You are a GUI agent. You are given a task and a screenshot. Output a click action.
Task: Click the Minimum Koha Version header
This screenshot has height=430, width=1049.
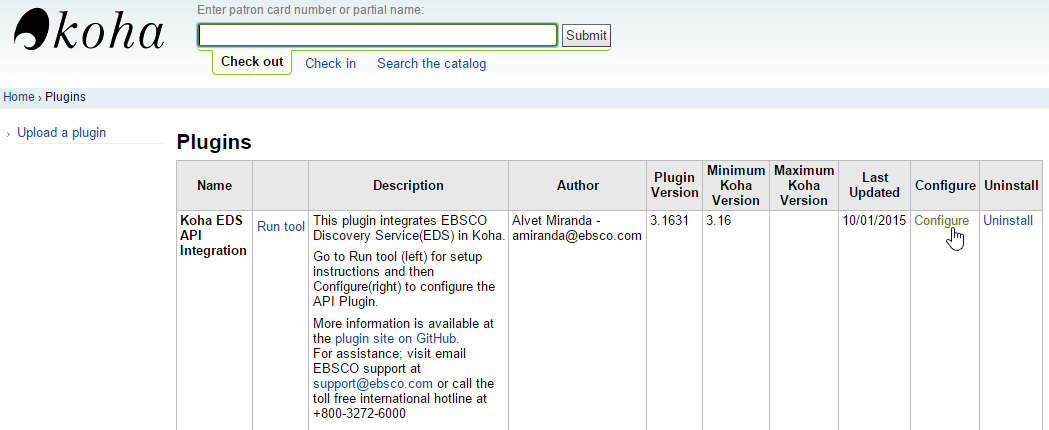tap(736, 185)
